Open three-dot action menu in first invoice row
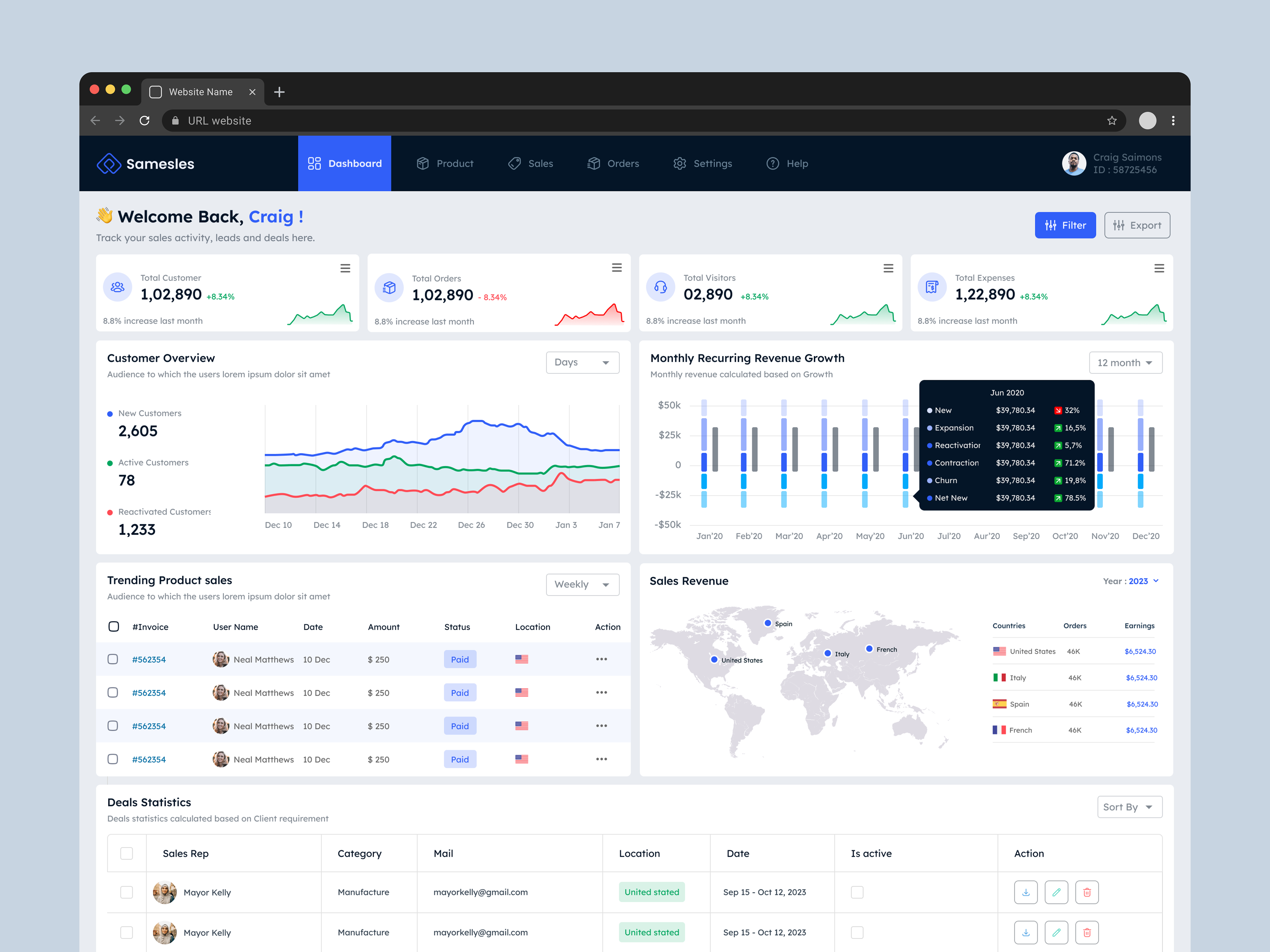 click(x=601, y=659)
